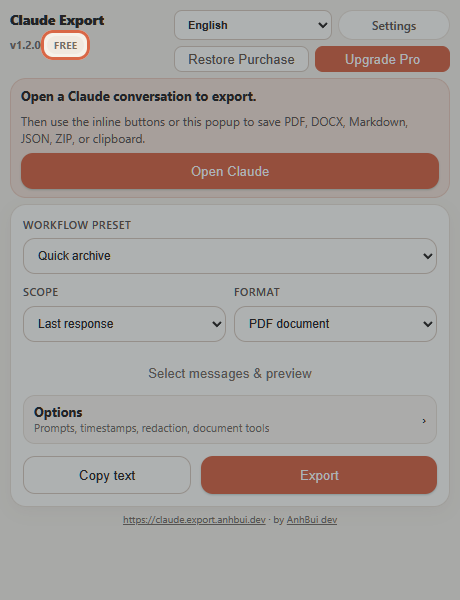Click the v1.2.0 version label
The width and height of the screenshot is (460, 600).
pos(25,45)
